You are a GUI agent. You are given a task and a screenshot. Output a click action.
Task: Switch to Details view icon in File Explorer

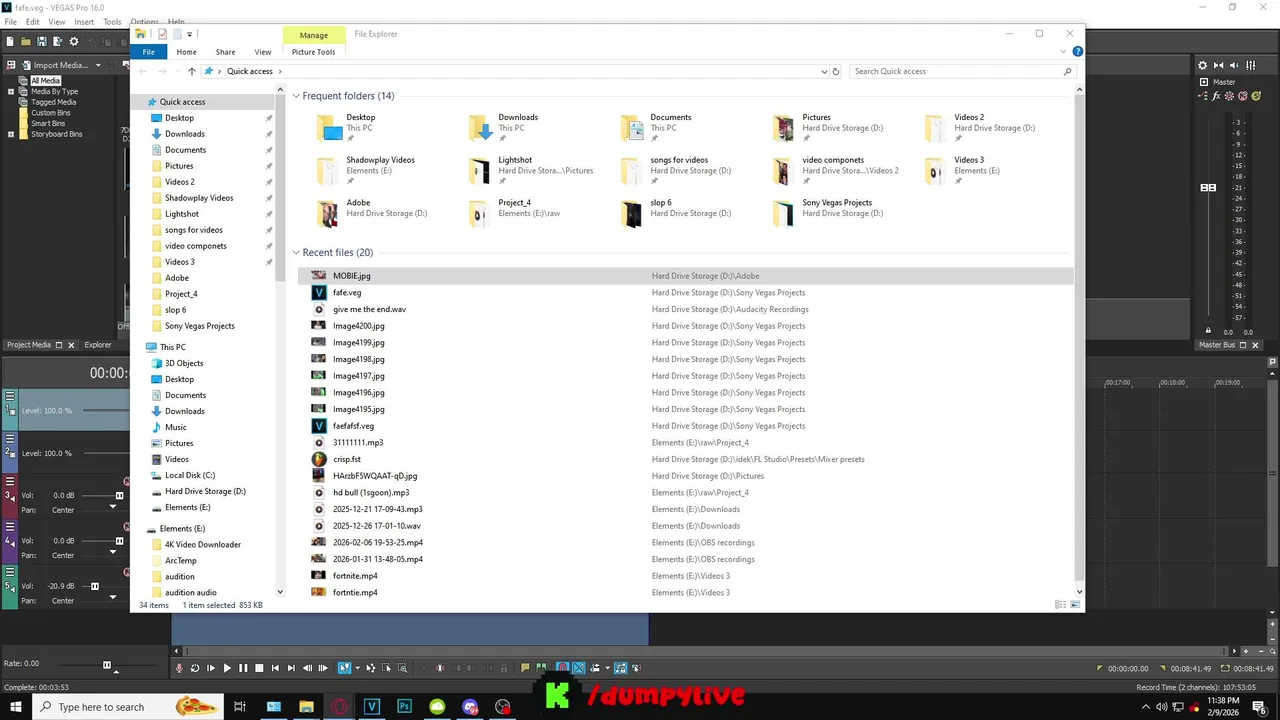click(1060, 605)
